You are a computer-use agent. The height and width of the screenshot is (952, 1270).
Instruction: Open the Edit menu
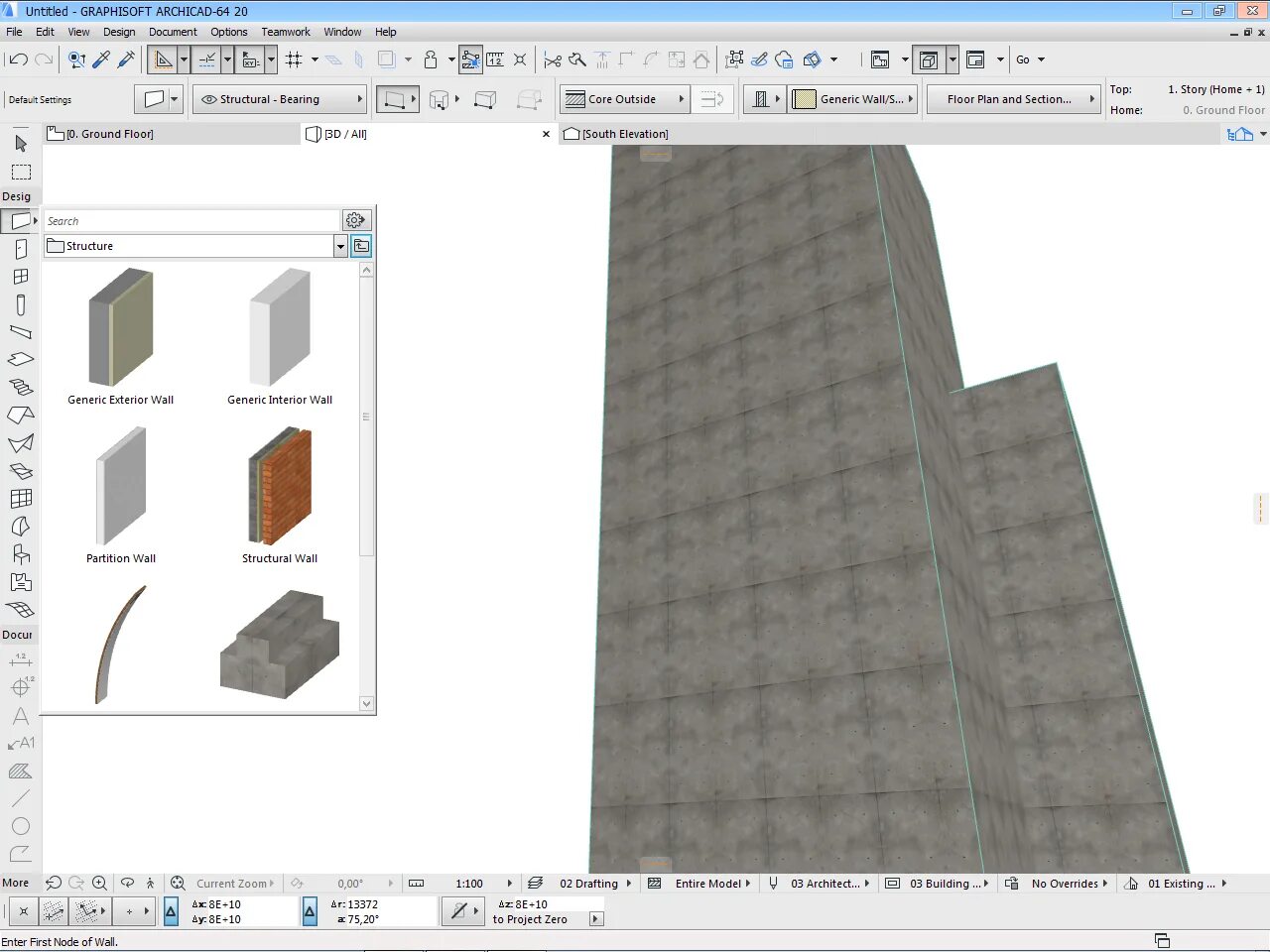coord(45,32)
